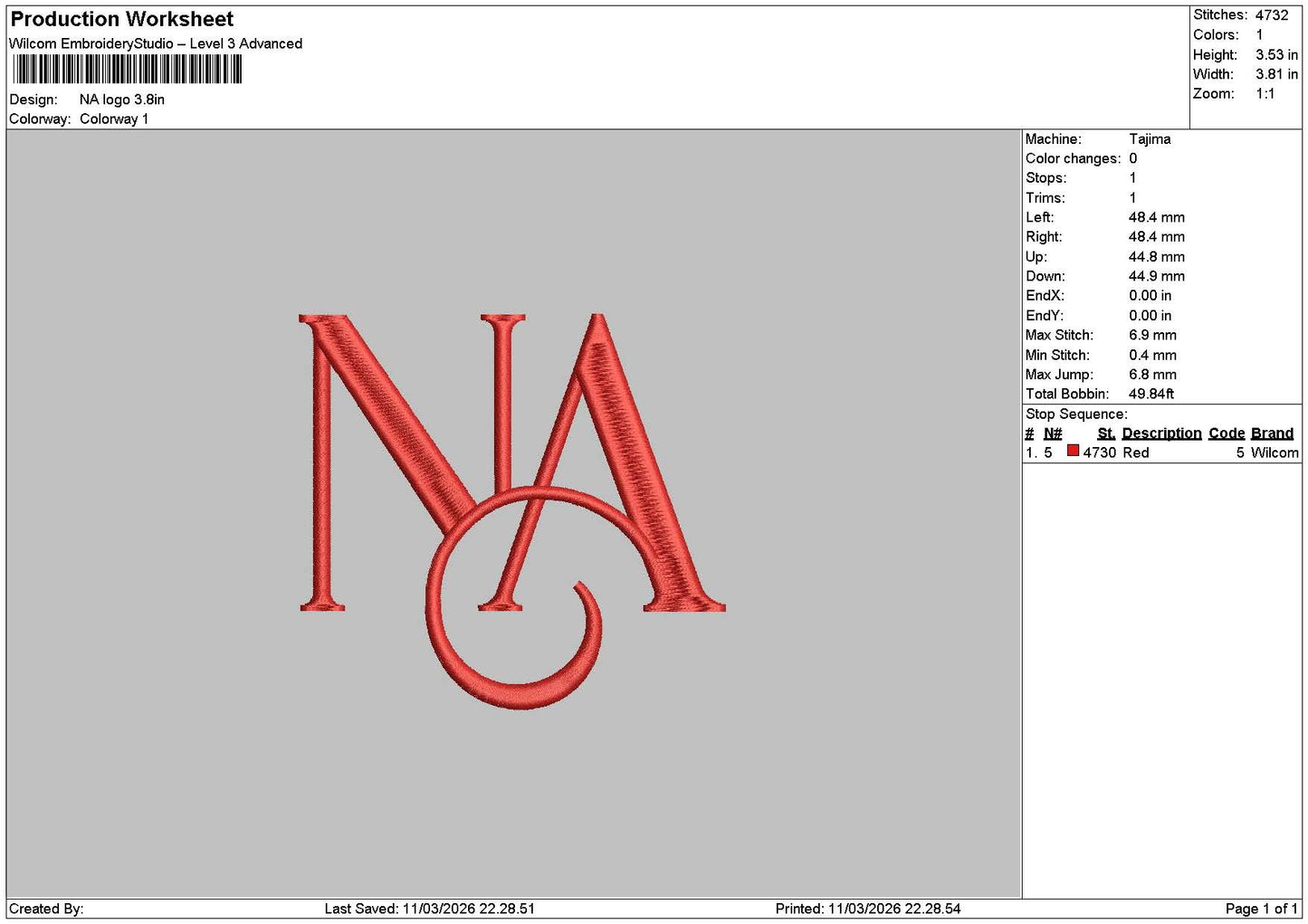Click the Wilcom EmbroideryStudio – Level 3 Advanced text
The width and height of the screenshot is (1308, 924).
click(x=156, y=43)
